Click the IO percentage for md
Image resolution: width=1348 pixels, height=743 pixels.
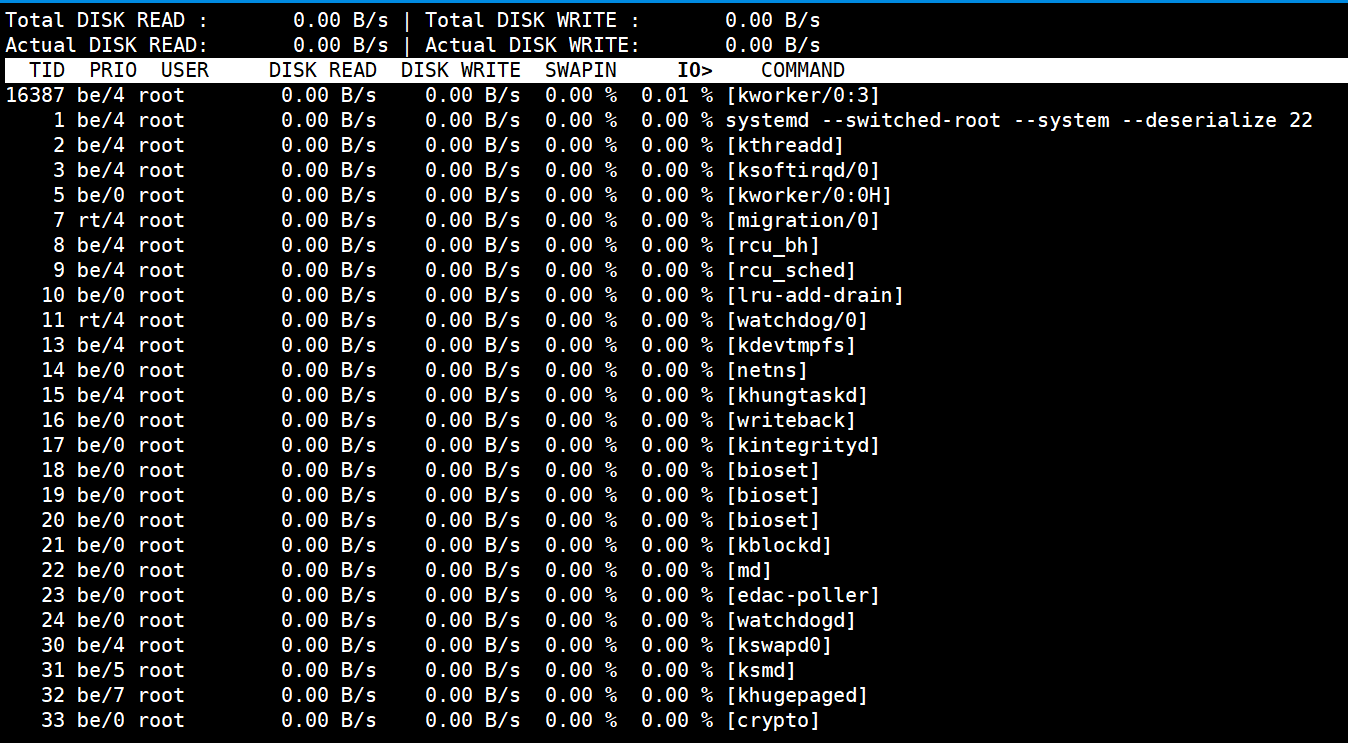pos(677,570)
